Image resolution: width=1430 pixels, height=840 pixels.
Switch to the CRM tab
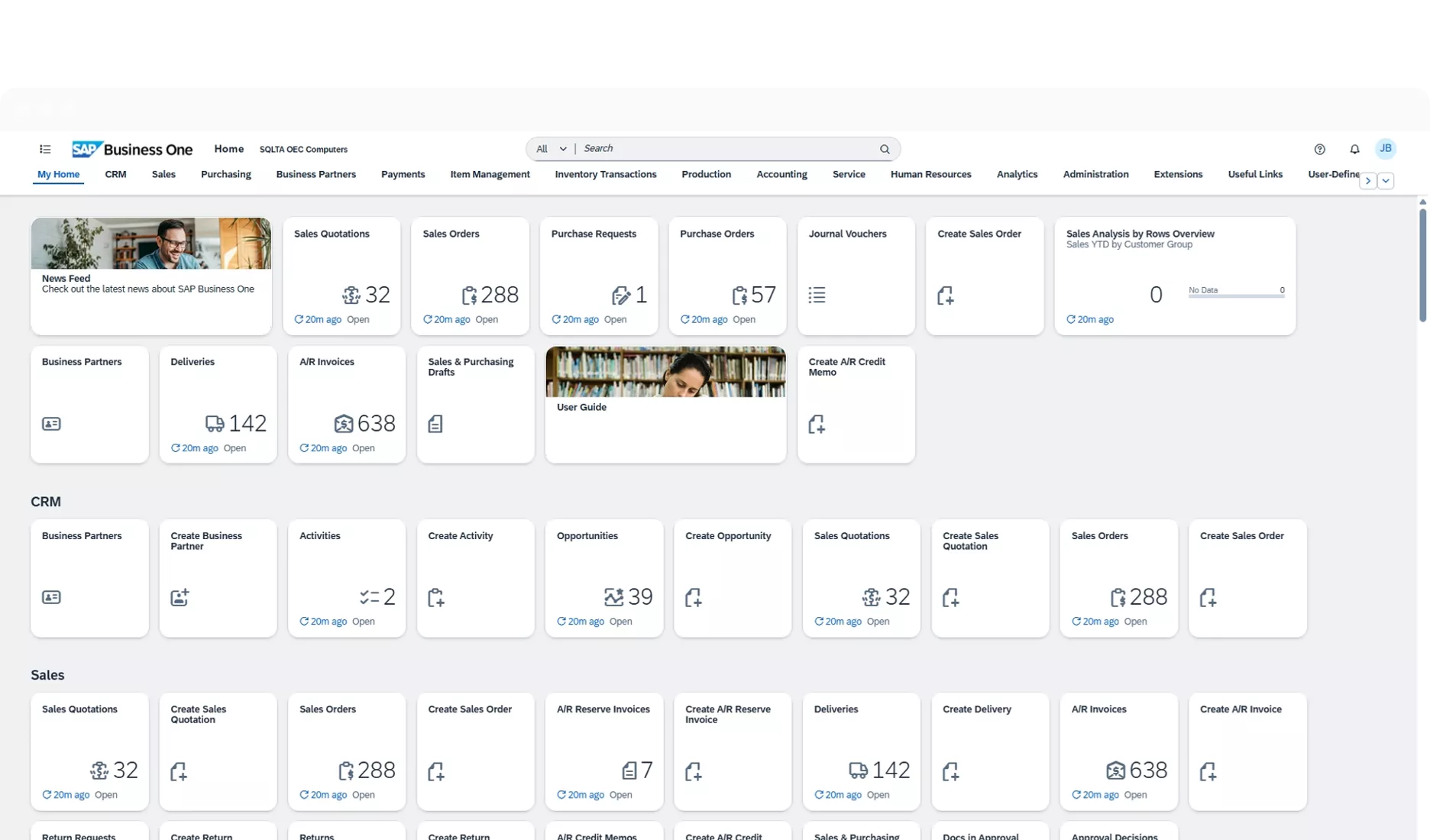pyautogui.click(x=115, y=174)
